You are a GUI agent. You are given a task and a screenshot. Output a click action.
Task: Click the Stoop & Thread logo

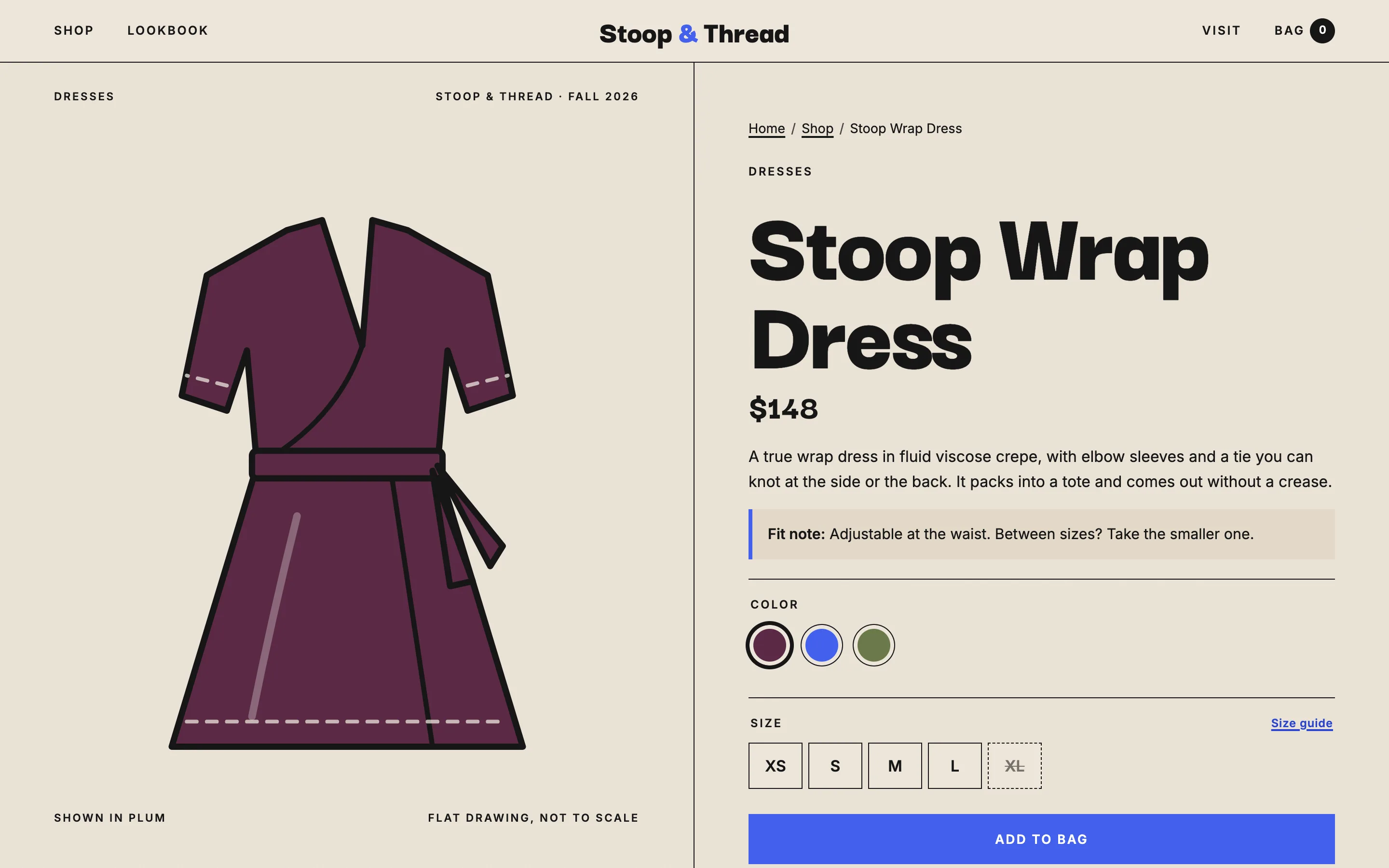tap(694, 34)
